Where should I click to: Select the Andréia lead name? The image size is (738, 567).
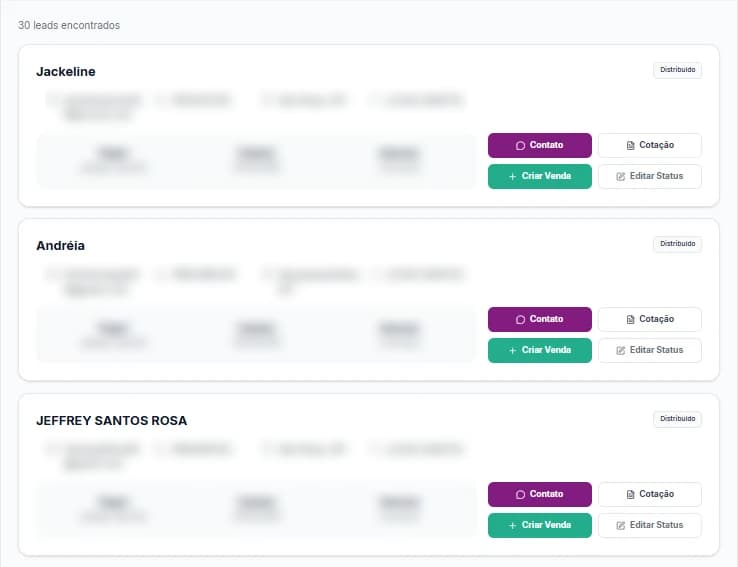coord(61,246)
